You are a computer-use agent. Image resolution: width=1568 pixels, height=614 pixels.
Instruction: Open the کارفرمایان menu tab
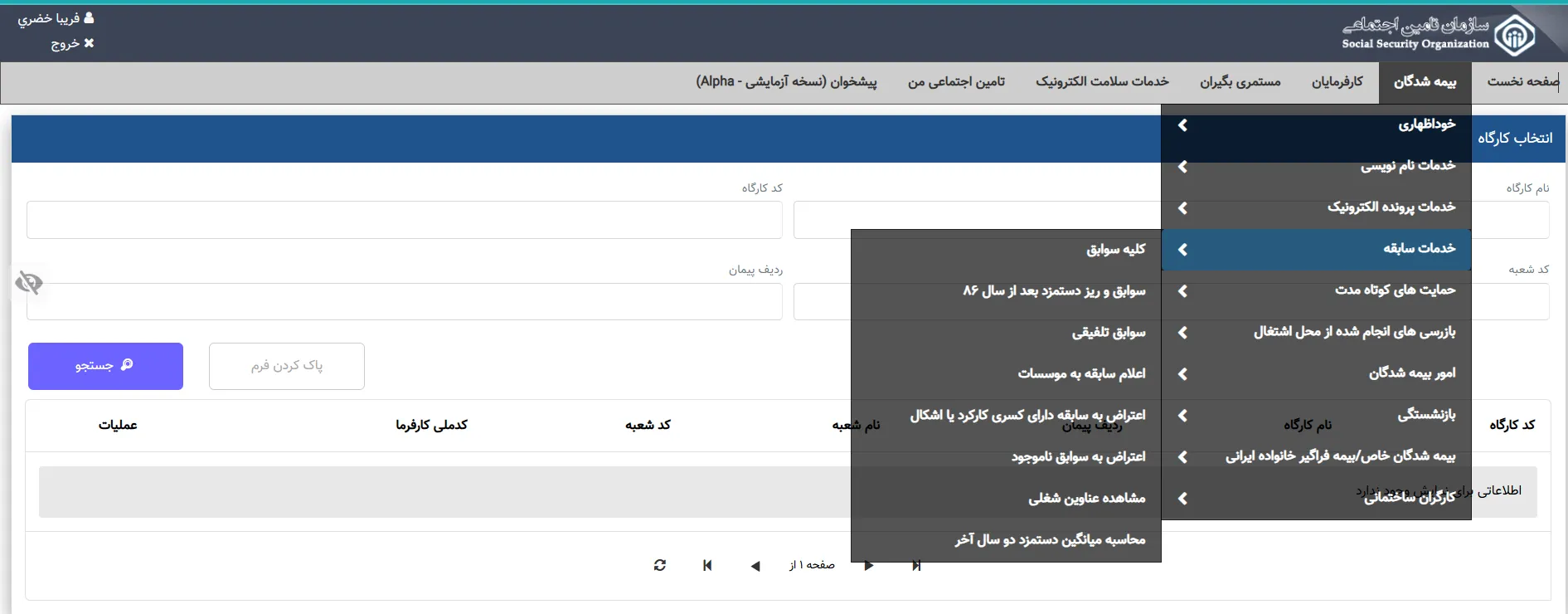(1337, 81)
